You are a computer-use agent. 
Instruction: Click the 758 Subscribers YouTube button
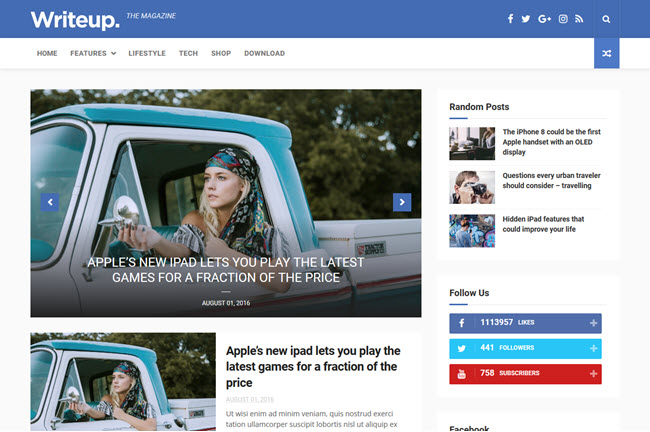click(x=525, y=374)
